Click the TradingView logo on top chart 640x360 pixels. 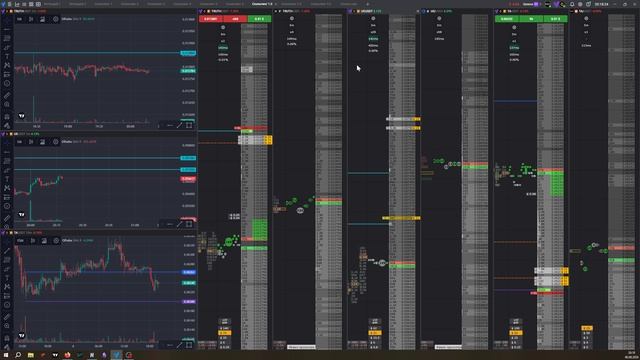22,116
